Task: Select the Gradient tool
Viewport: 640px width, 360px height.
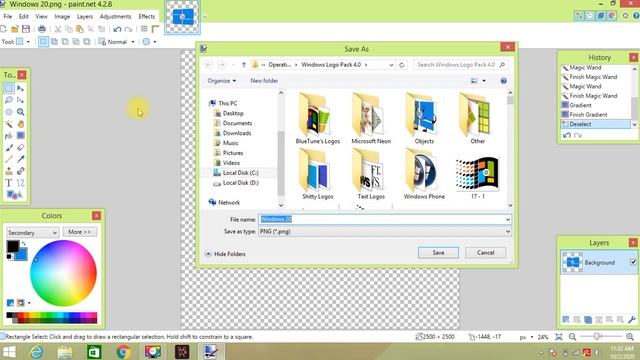Action: point(20,136)
